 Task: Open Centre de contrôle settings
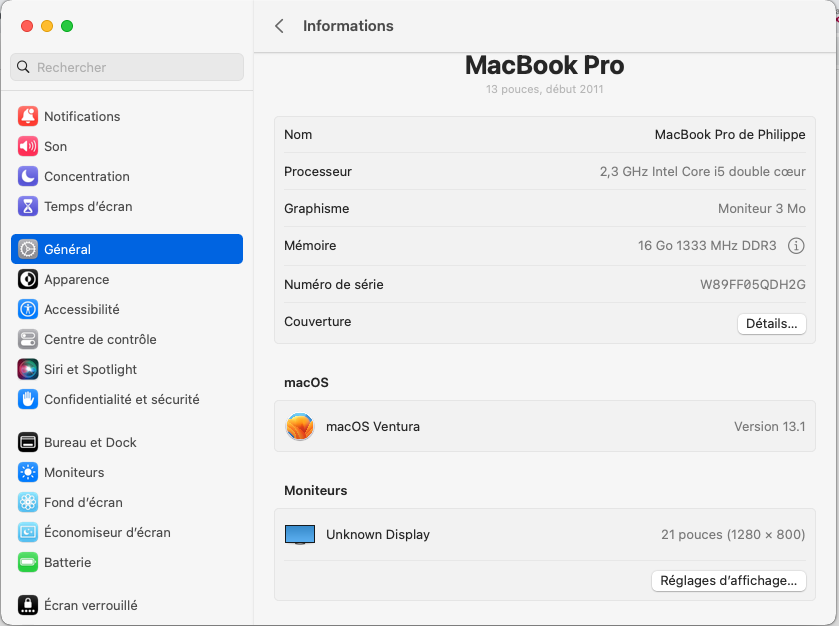(127, 339)
